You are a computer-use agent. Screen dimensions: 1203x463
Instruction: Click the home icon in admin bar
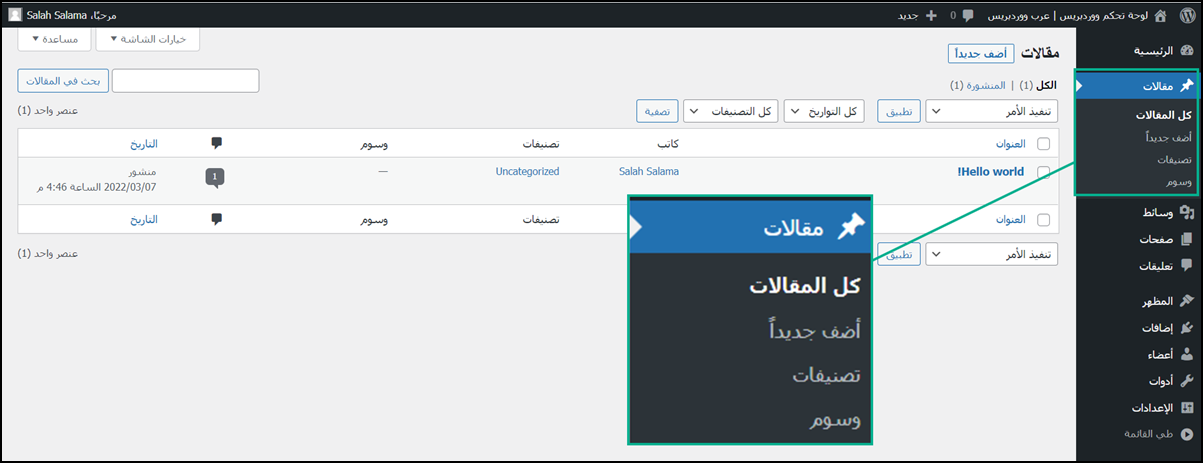(1160, 15)
